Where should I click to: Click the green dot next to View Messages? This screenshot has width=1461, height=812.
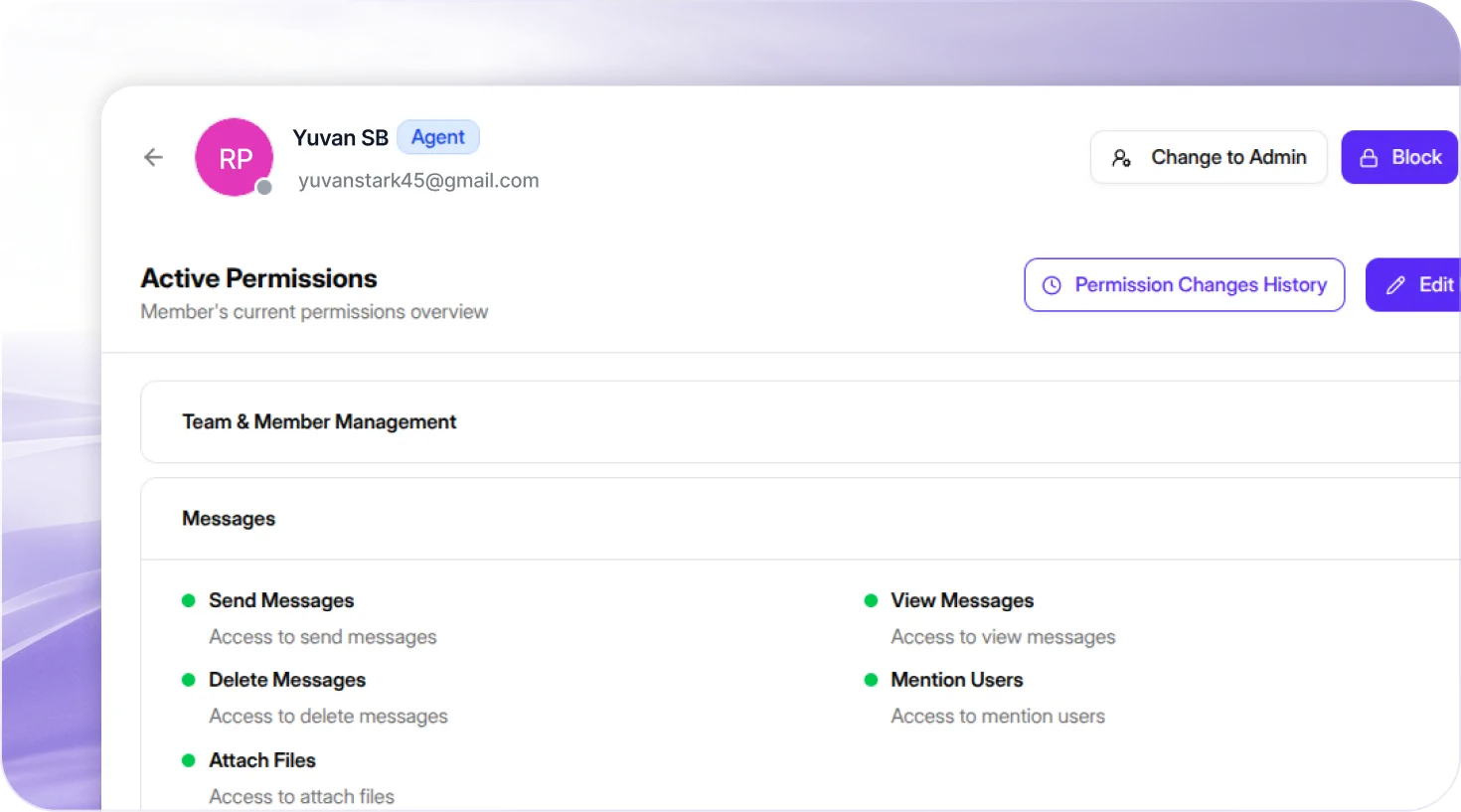pos(871,600)
